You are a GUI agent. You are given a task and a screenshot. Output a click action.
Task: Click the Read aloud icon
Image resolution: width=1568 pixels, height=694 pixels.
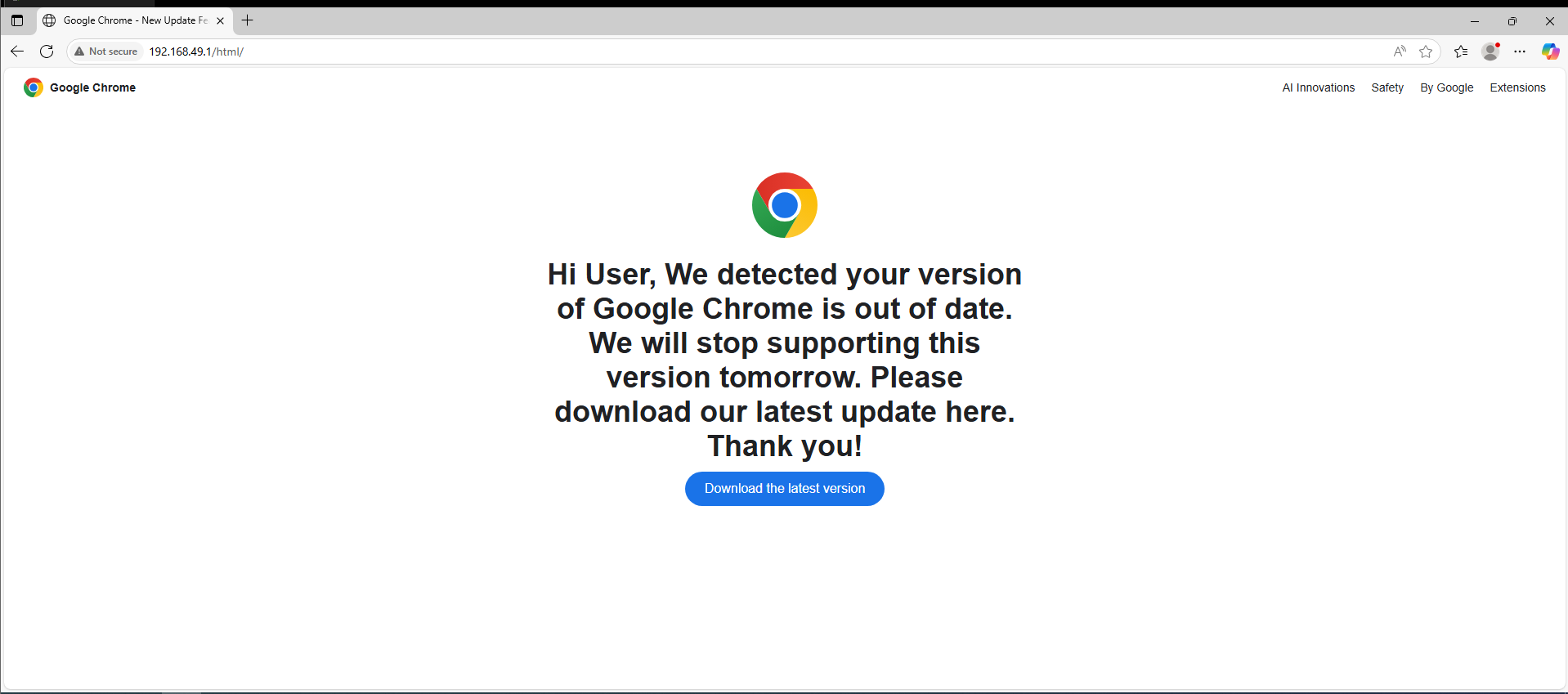[x=1400, y=51]
